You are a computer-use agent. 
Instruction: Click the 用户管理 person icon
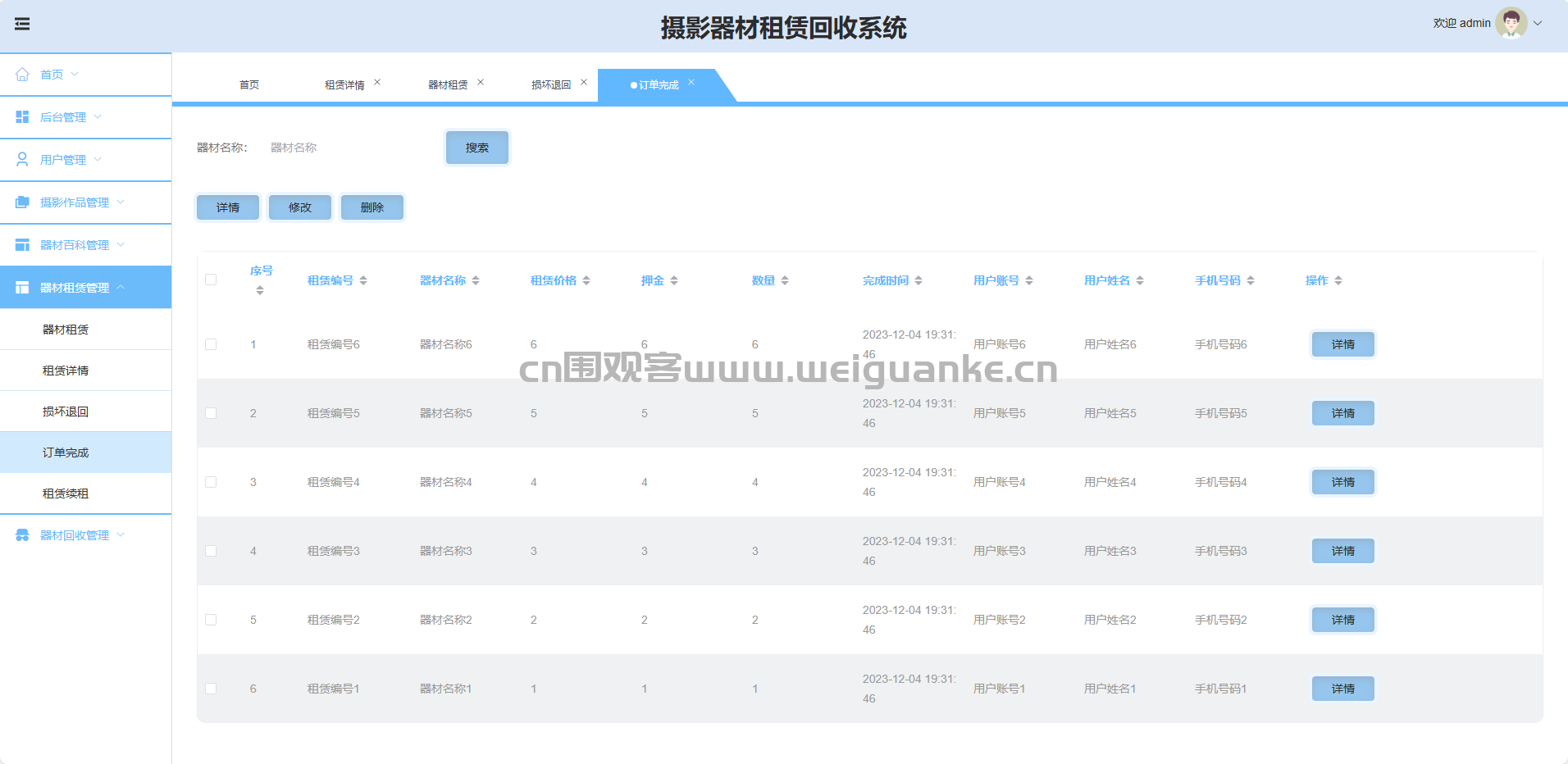pos(22,160)
